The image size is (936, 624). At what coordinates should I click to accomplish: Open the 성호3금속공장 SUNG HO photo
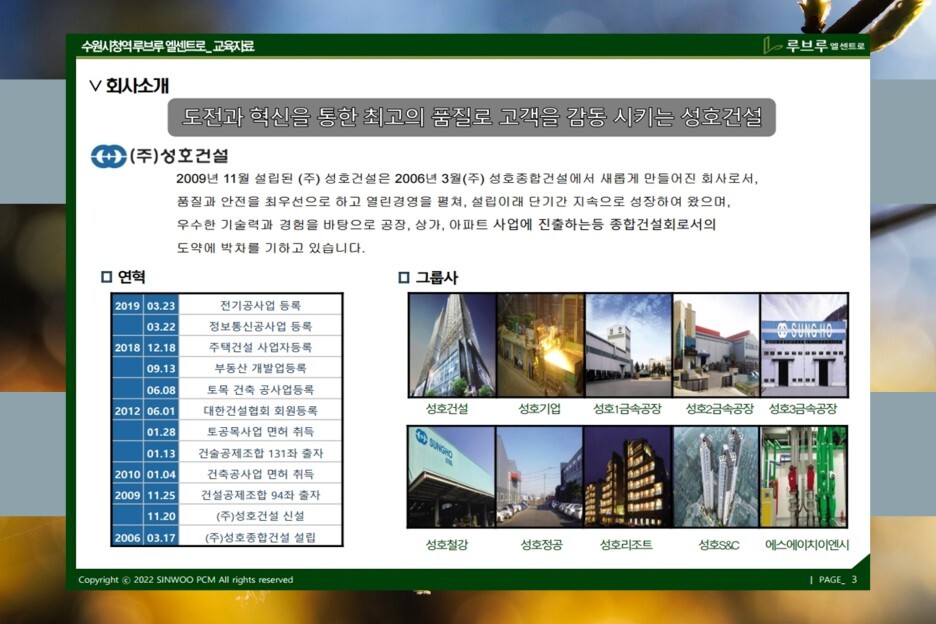tap(803, 345)
